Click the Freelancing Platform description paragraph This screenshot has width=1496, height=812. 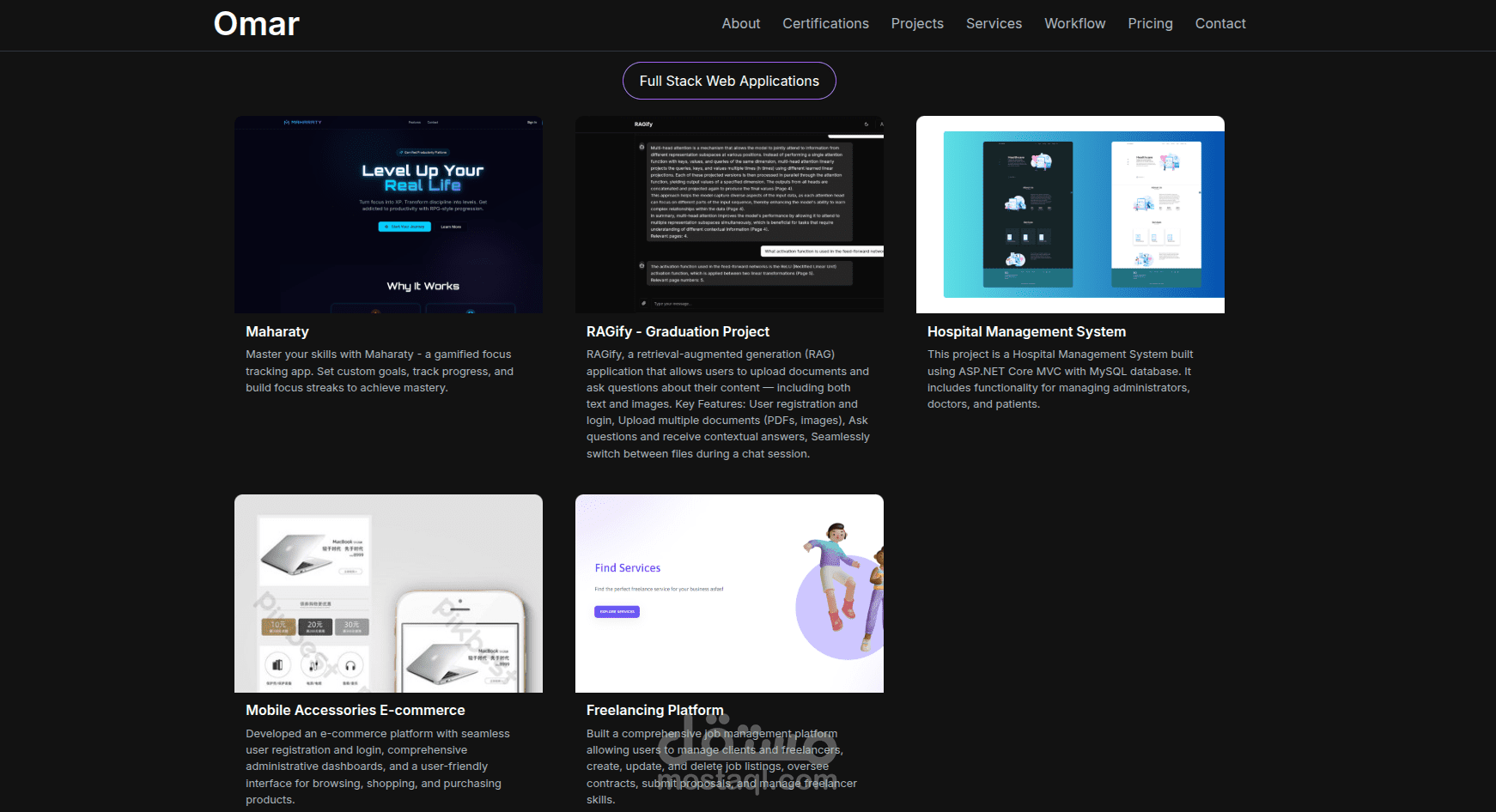(x=721, y=767)
